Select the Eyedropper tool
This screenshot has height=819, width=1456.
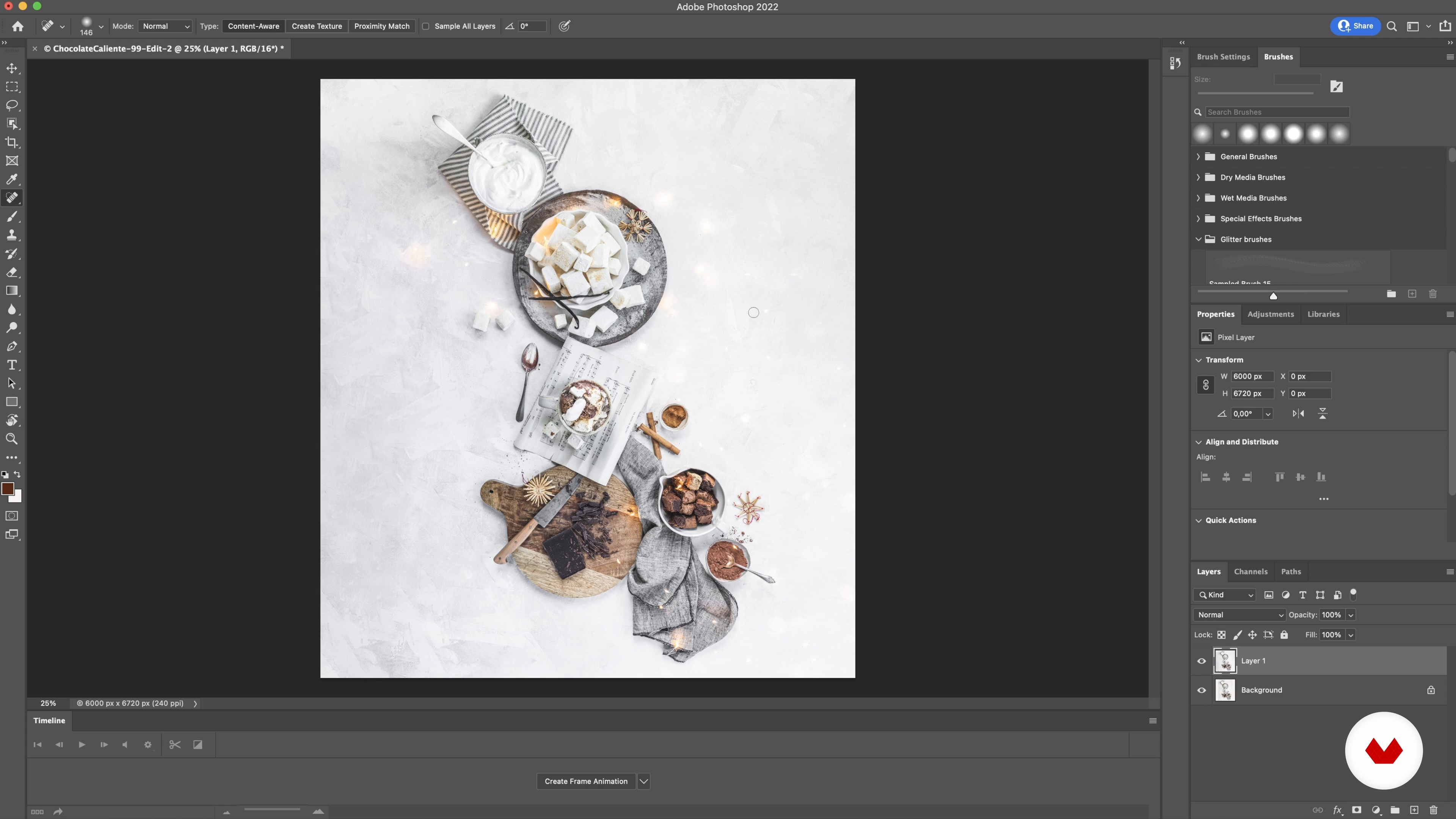[x=12, y=180]
